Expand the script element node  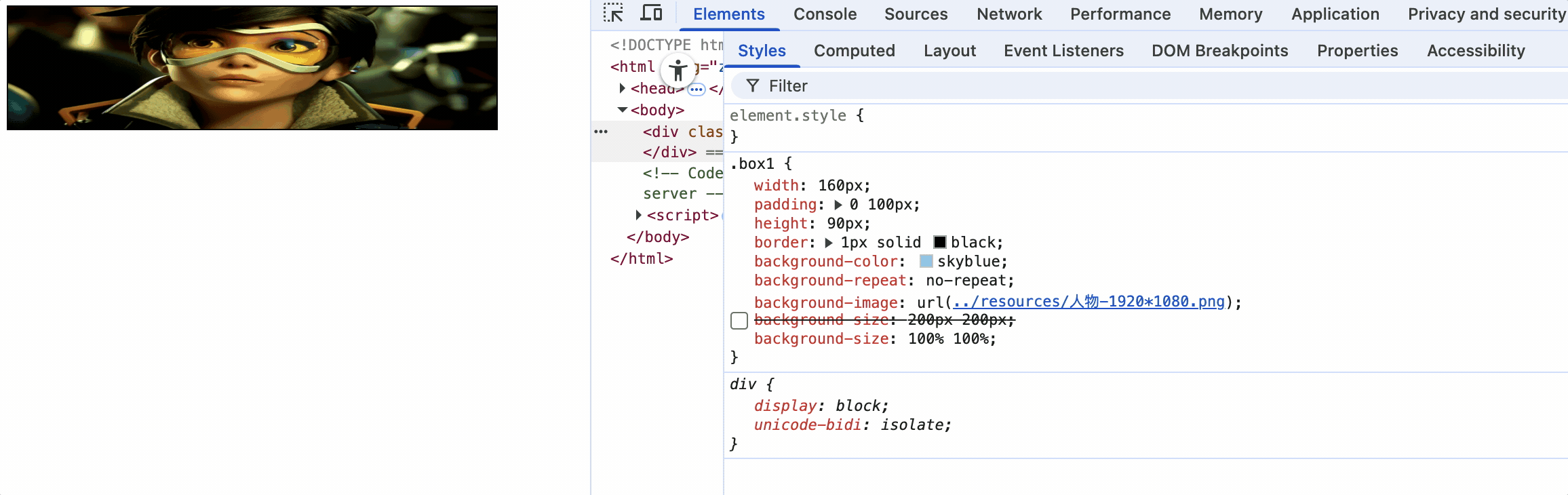pyautogui.click(x=638, y=215)
